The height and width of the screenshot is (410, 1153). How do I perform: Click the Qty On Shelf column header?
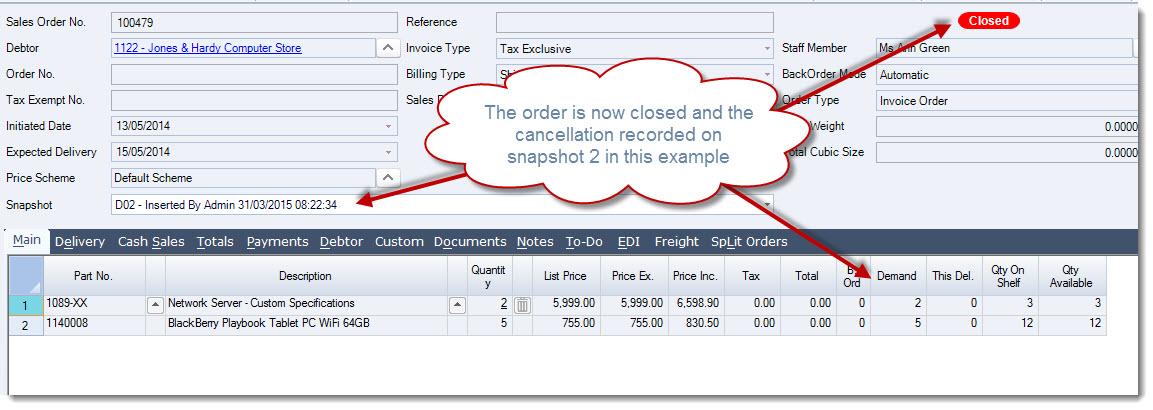(1010, 276)
